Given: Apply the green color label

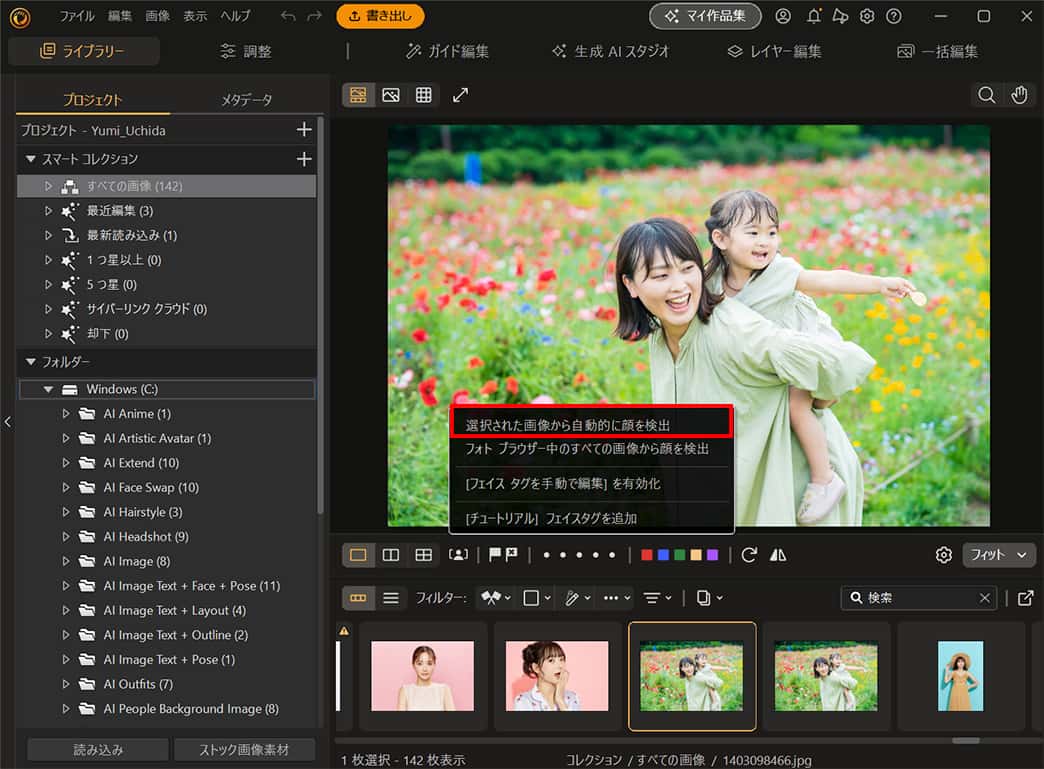Looking at the screenshot, I should click(x=679, y=555).
